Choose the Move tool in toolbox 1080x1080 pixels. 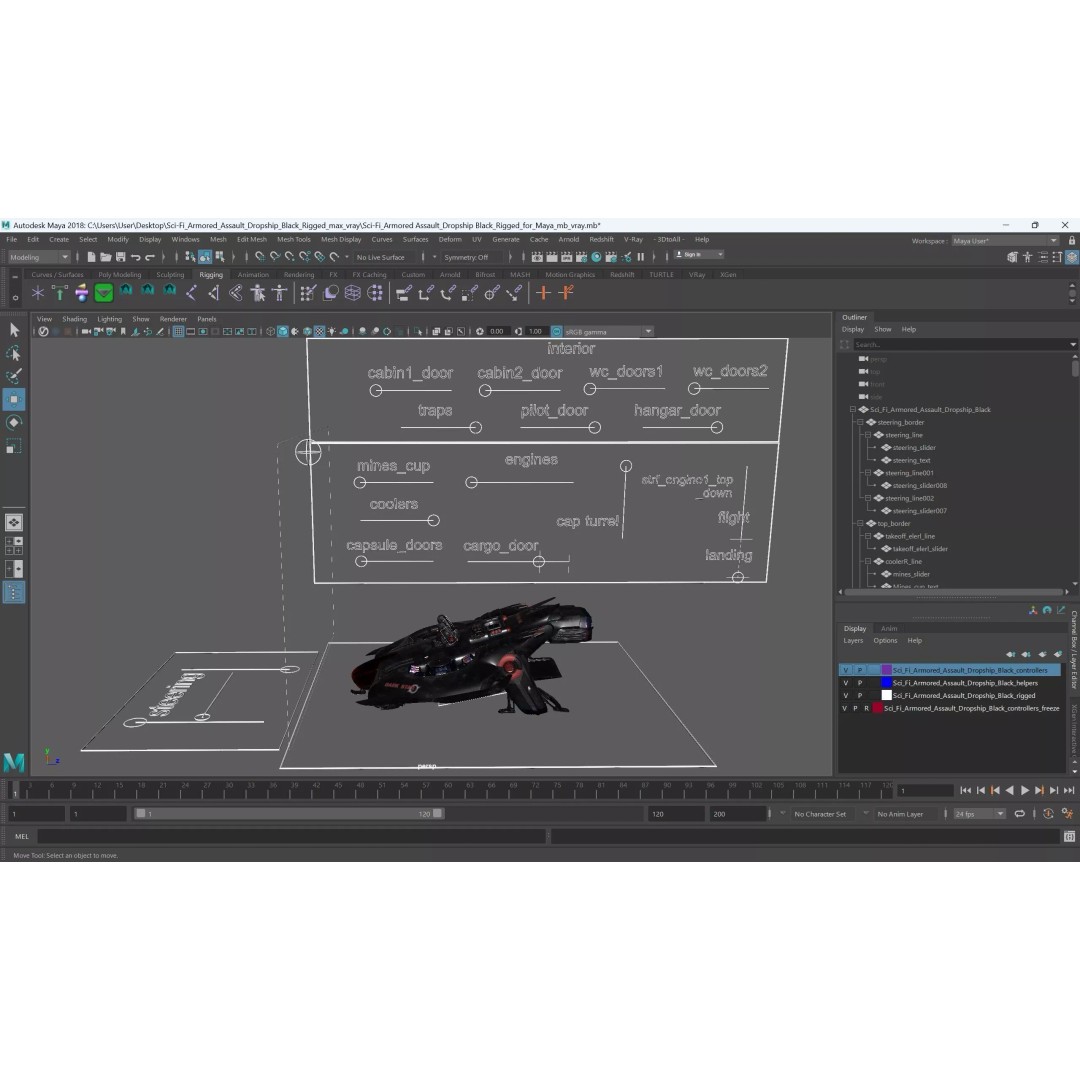pyautogui.click(x=14, y=399)
